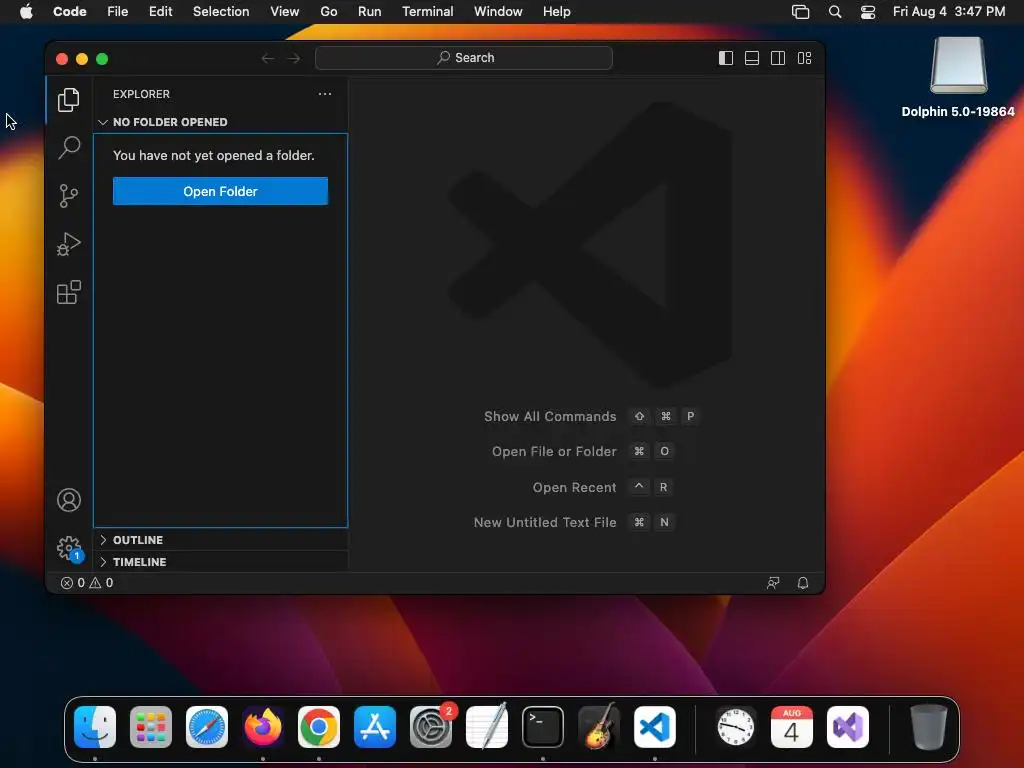Open Launchpad from the Dock
Image resolution: width=1024 pixels, height=768 pixels.
151,727
